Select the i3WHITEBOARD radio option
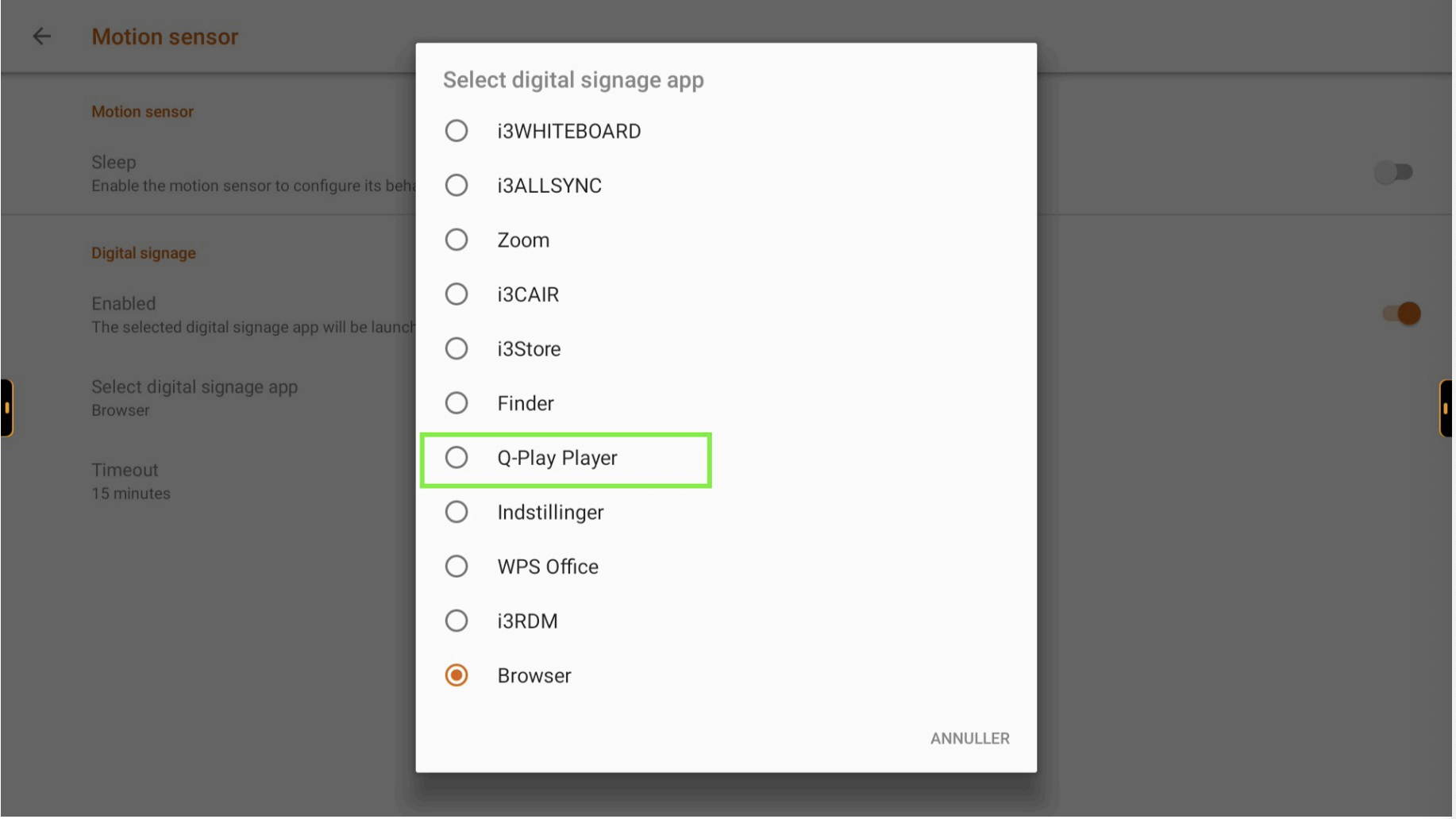The height and width of the screenshot is (819, 1456). 726,131
